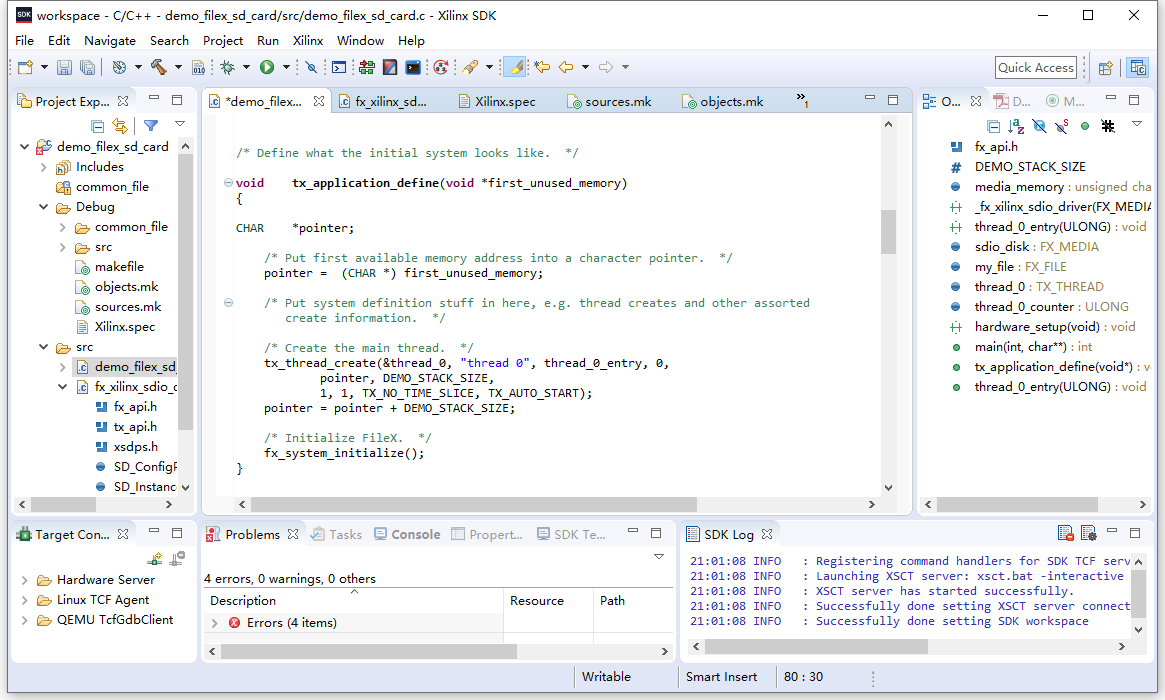The height and width of the screenshot is (700, 1165).
Task: Open the Console tab
Action: [x=407, y=534]
